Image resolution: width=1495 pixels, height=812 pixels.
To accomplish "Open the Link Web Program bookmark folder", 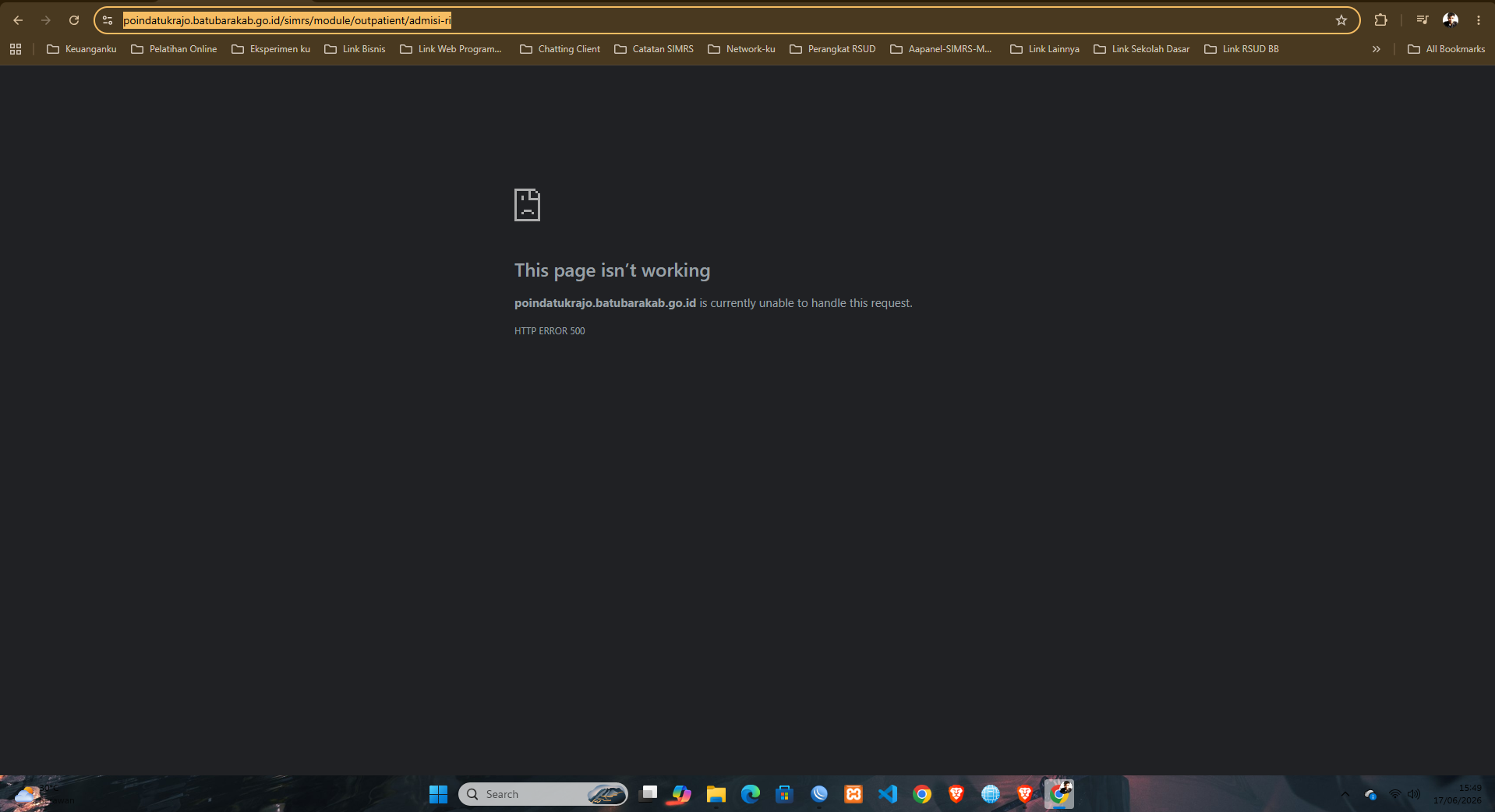I will tap(451, 49).
